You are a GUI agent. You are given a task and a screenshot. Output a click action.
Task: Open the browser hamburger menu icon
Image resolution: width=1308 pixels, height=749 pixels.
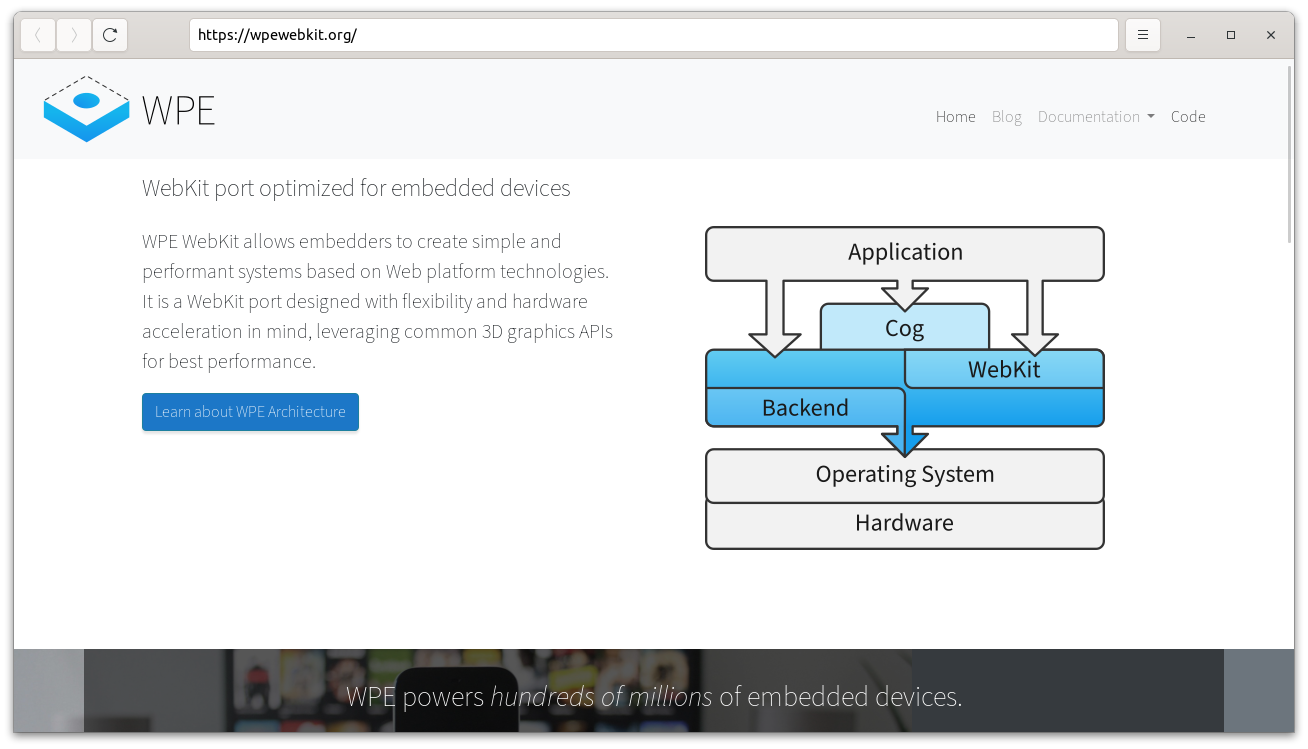tap(1142, 34)
